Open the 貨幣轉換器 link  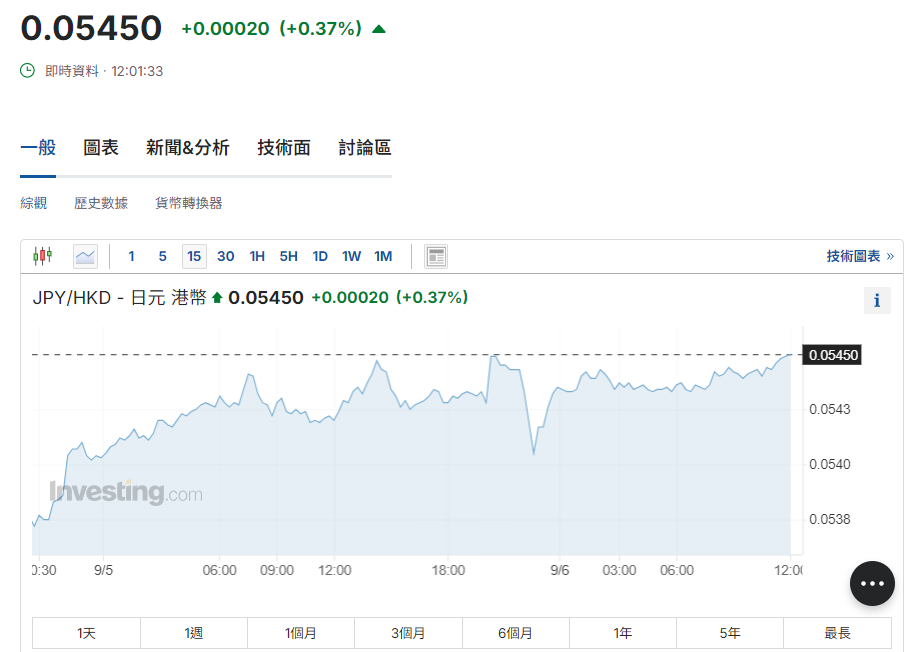click(188, 203)
